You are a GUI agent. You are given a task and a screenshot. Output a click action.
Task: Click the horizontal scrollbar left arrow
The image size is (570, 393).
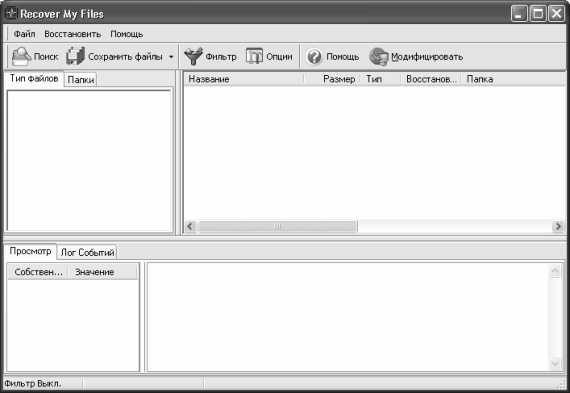pos(190,226)
